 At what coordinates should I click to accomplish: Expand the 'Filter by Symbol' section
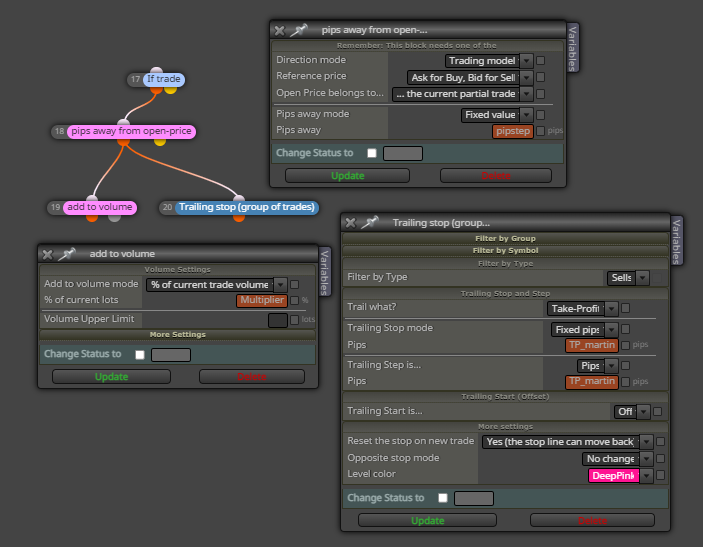505,251
